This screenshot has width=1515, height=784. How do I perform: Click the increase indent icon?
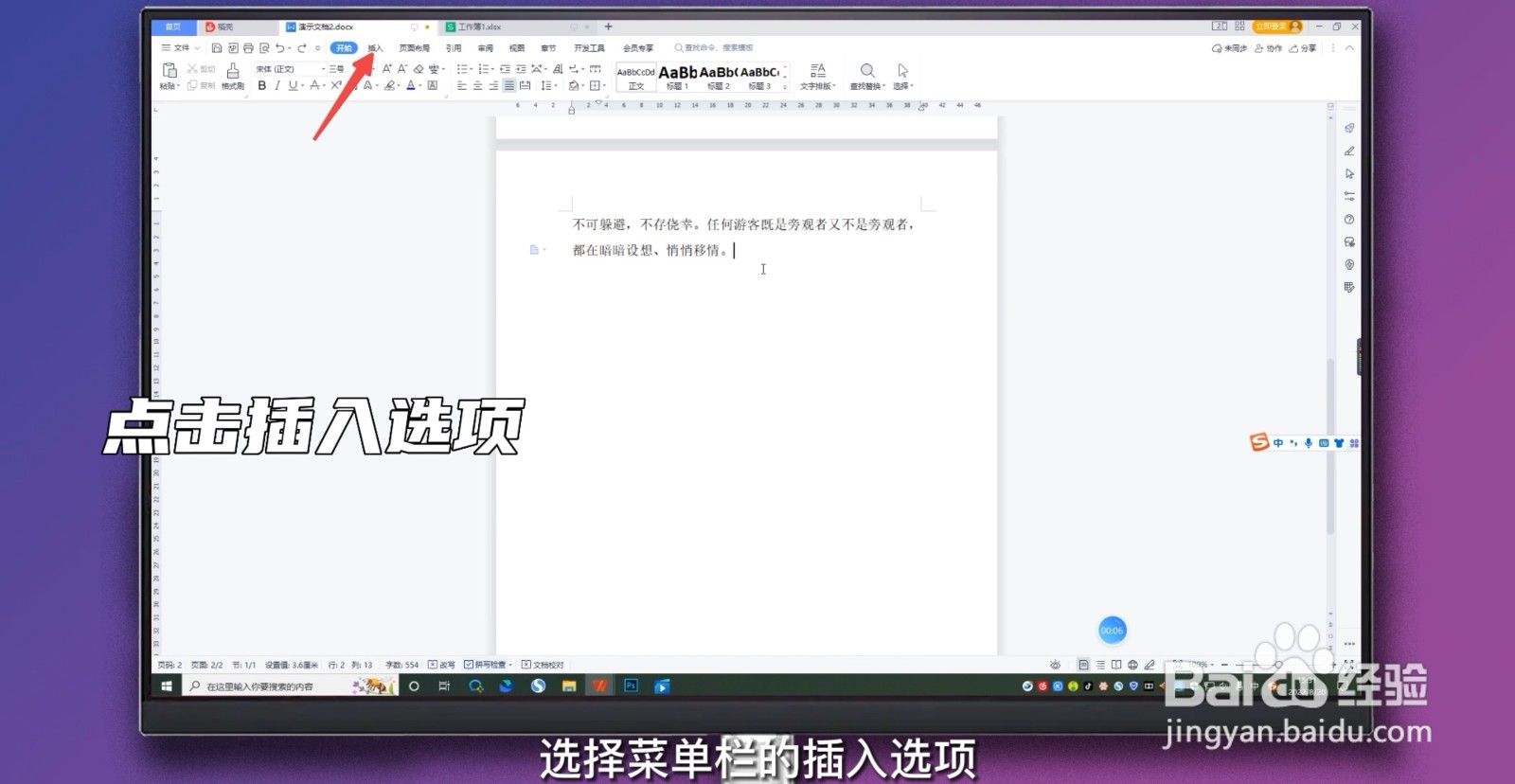tap(521, 68)
